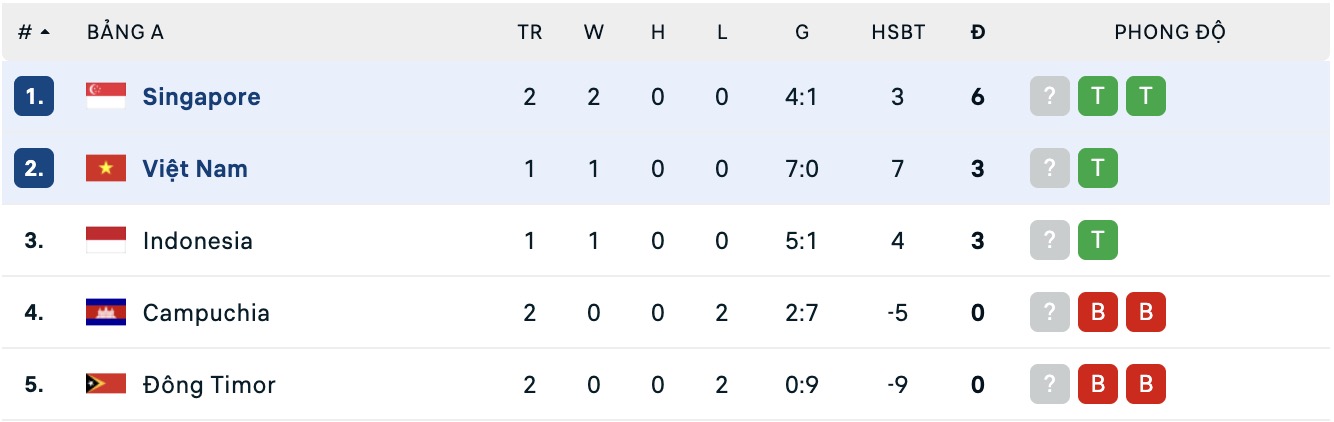Click the Singapore flag icon
The image size is (1334, 422).
[106, 96]
